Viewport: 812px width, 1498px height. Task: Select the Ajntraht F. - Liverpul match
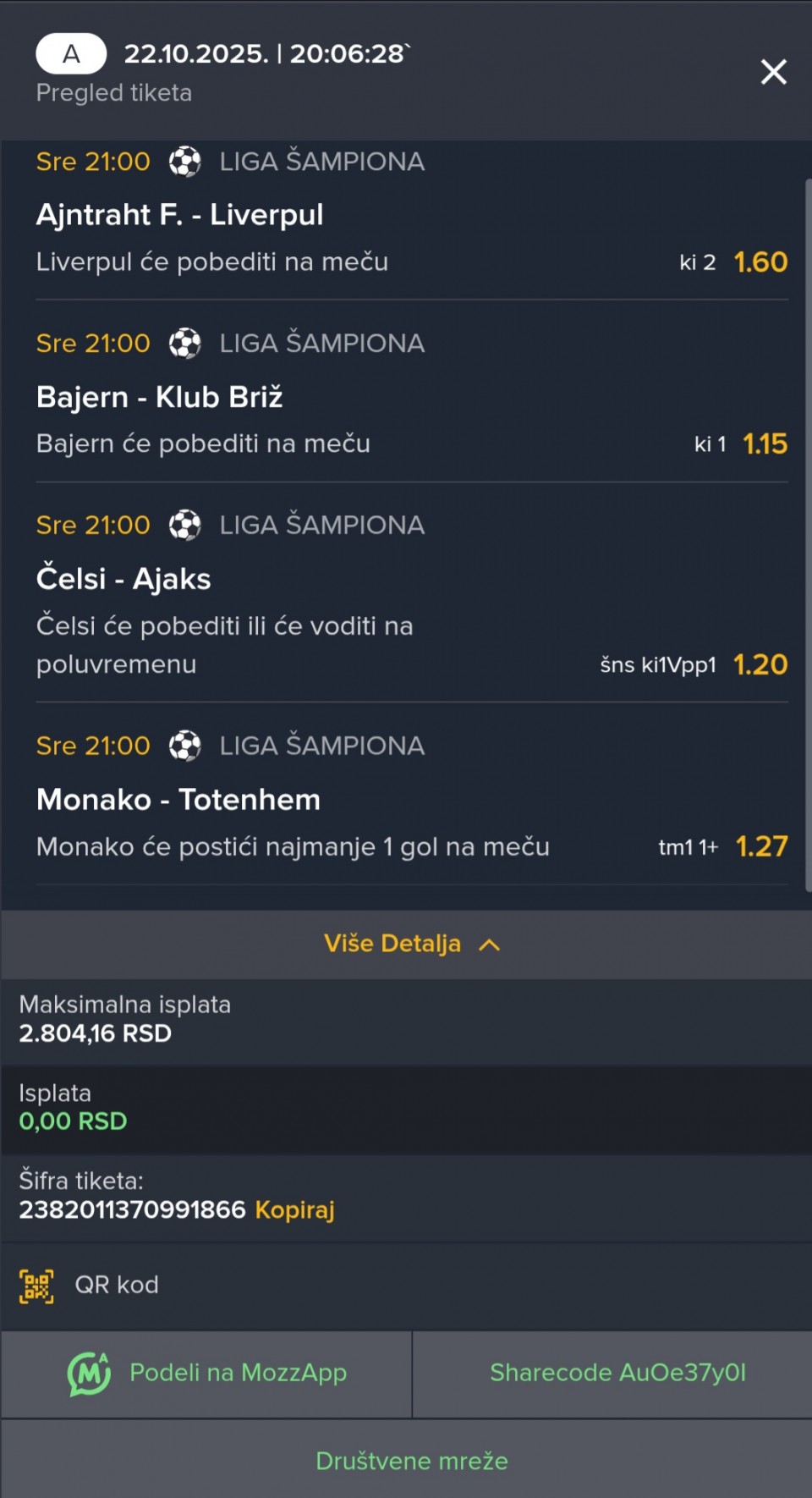point(179,215)
